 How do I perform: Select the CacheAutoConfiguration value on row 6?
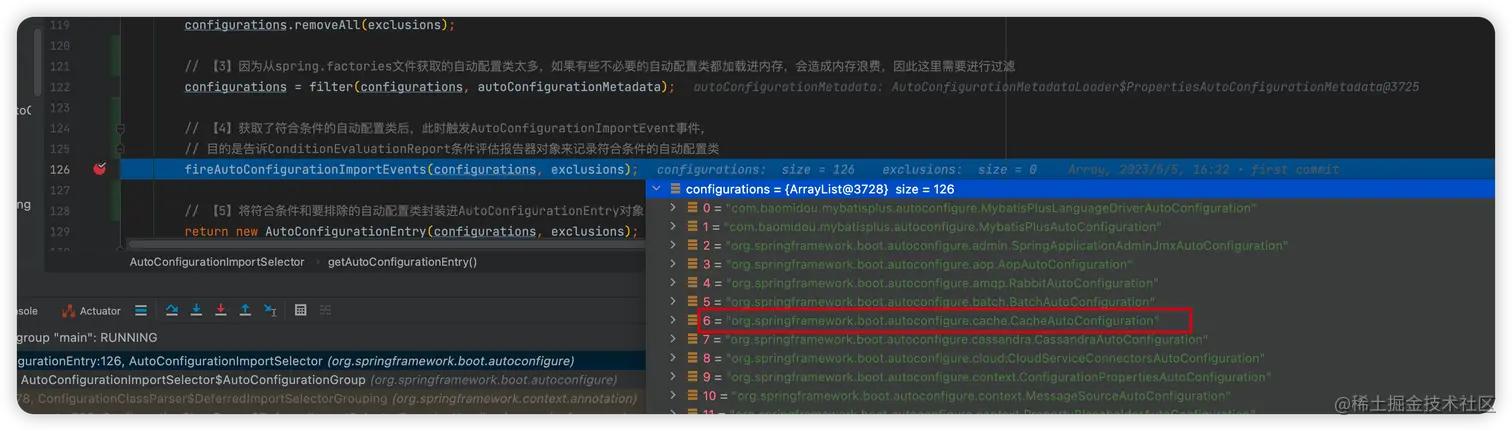point(942,321)
